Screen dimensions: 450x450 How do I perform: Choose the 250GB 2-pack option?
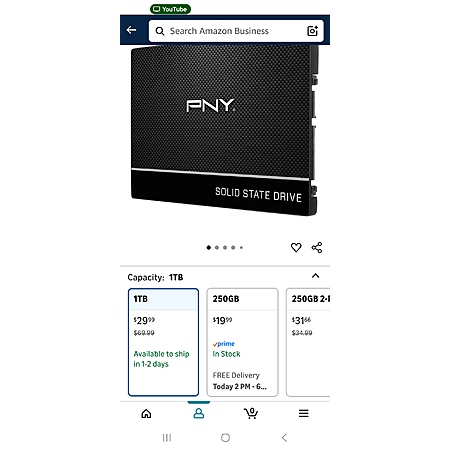pos(308,342)
